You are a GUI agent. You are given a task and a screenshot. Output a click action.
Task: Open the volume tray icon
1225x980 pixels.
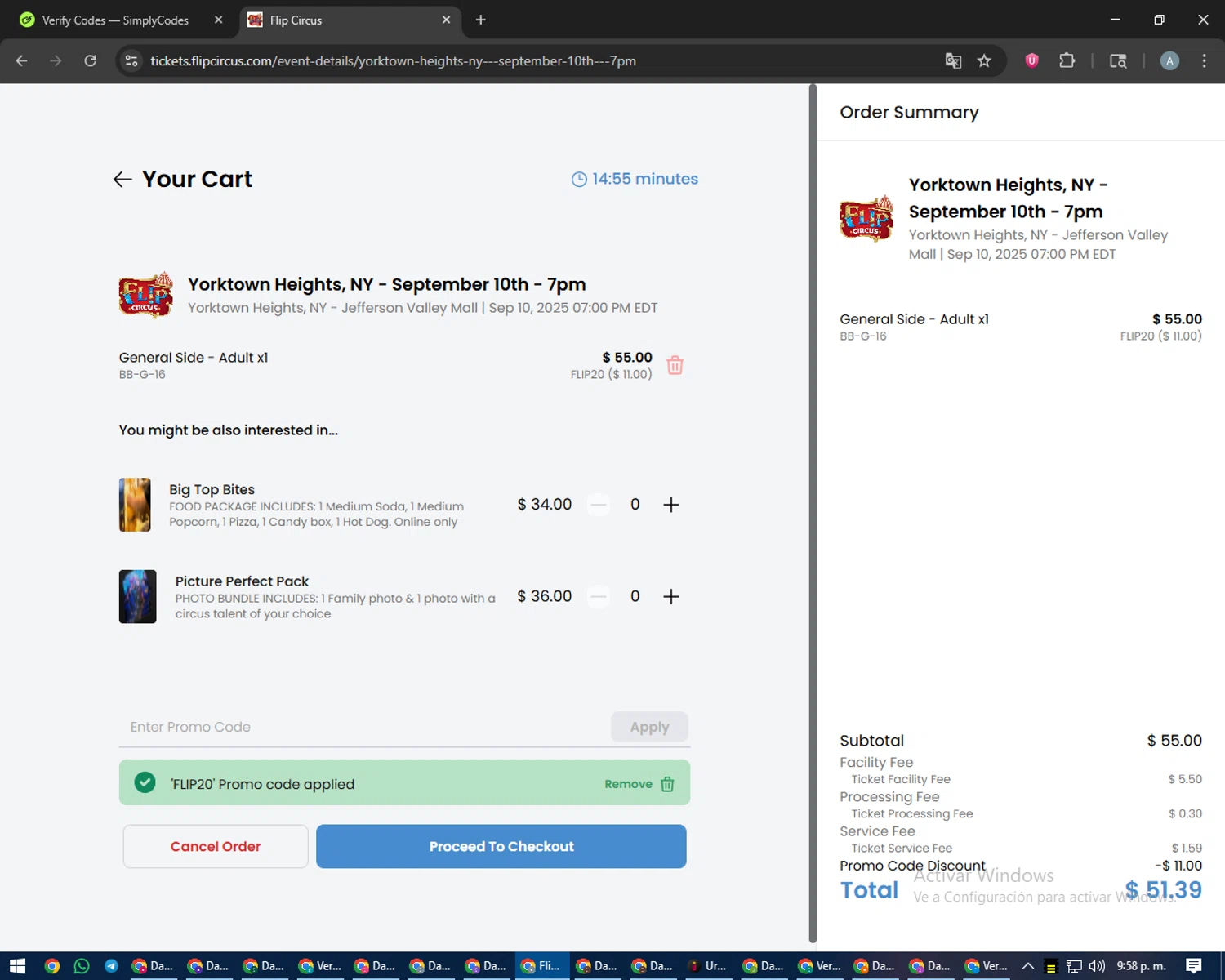[x=1097, y=966]
